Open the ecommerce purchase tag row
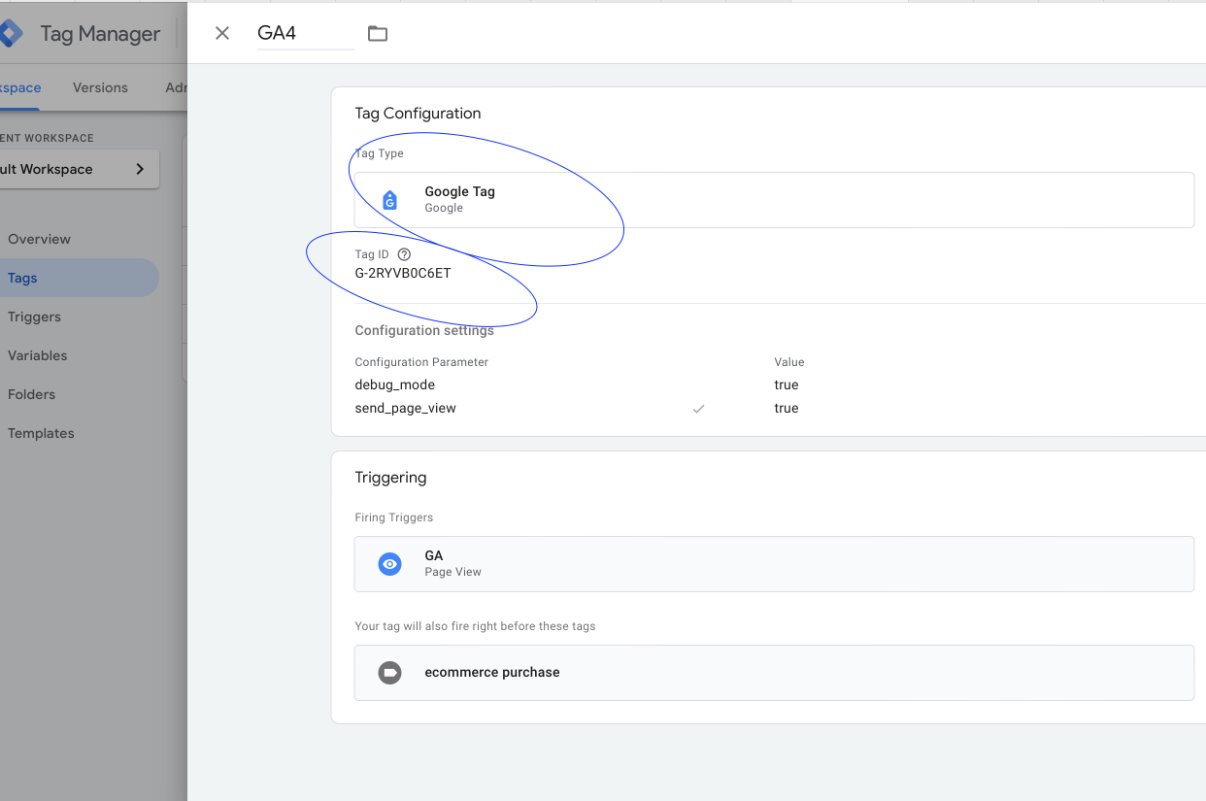Screen dimensions: 1206x801 point(773,673)
